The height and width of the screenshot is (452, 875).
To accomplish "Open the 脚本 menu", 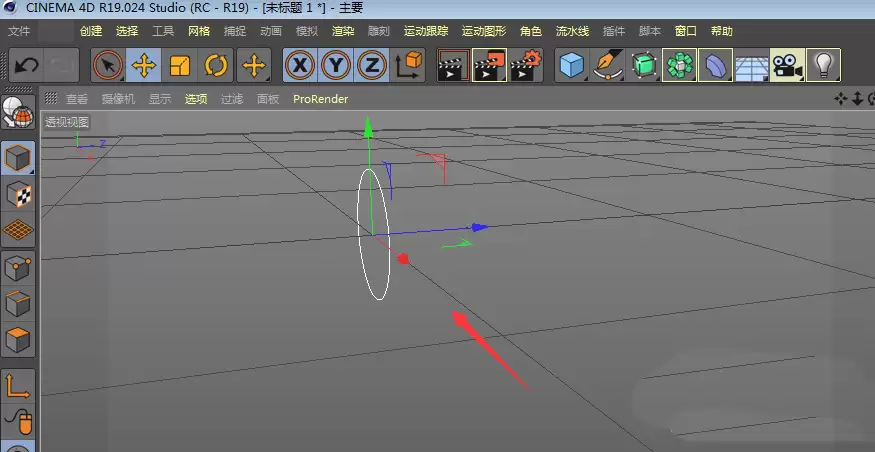I will [650, 31].
